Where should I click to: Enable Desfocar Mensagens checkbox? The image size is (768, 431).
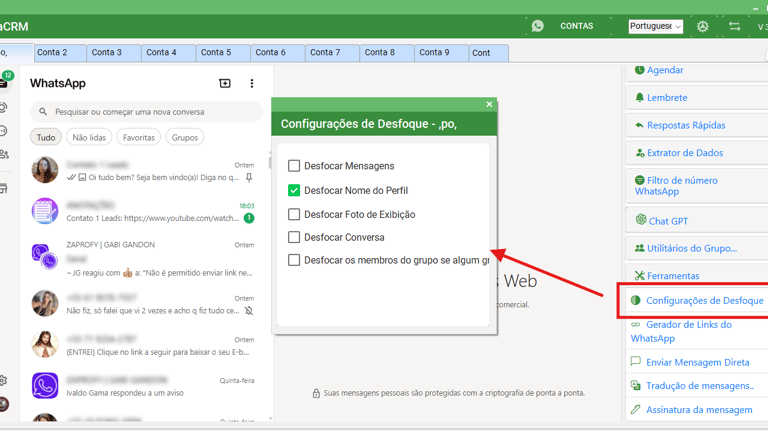294,166
